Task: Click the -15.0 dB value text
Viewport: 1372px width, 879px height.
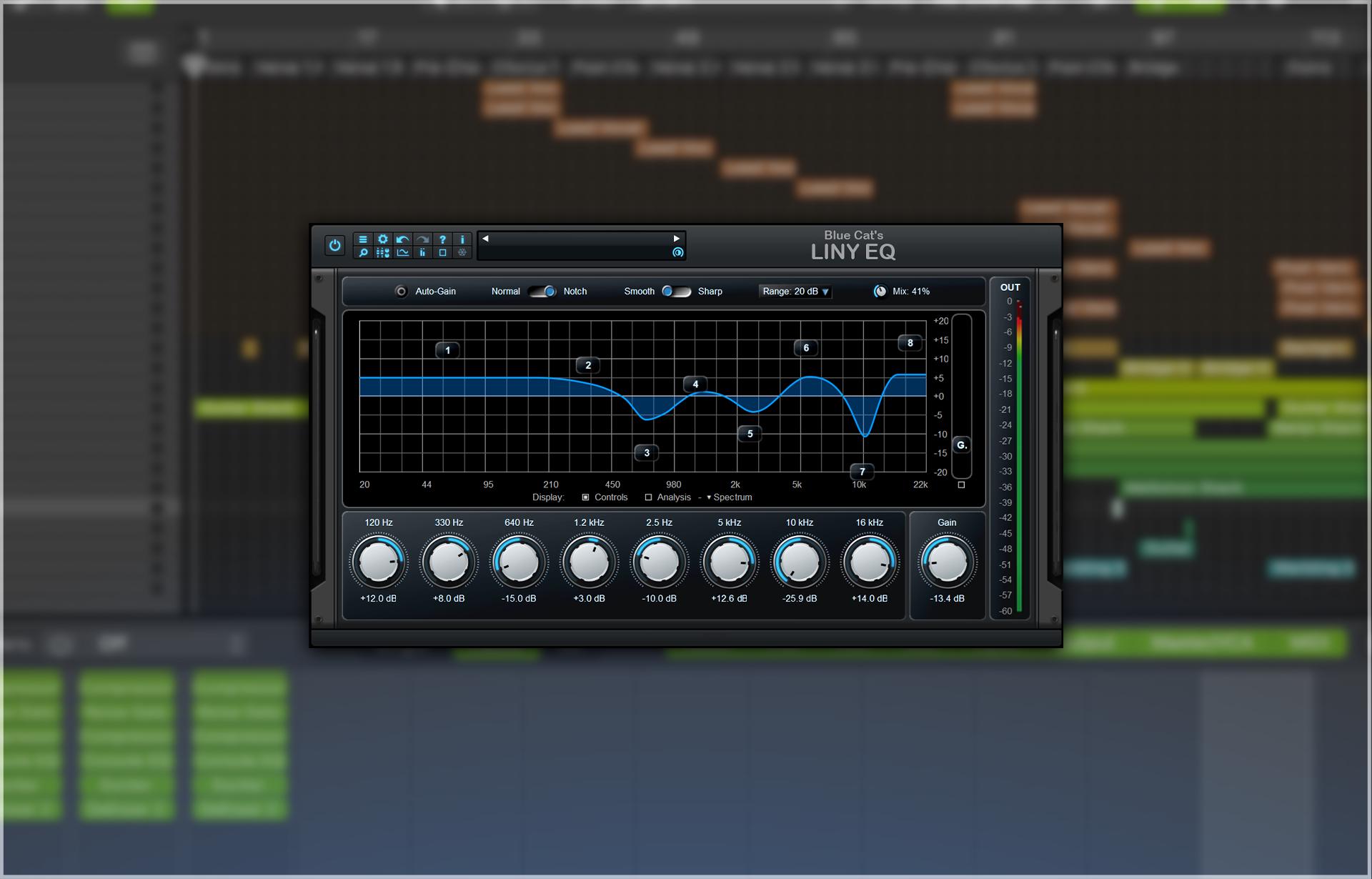Action: pos(519,598)
